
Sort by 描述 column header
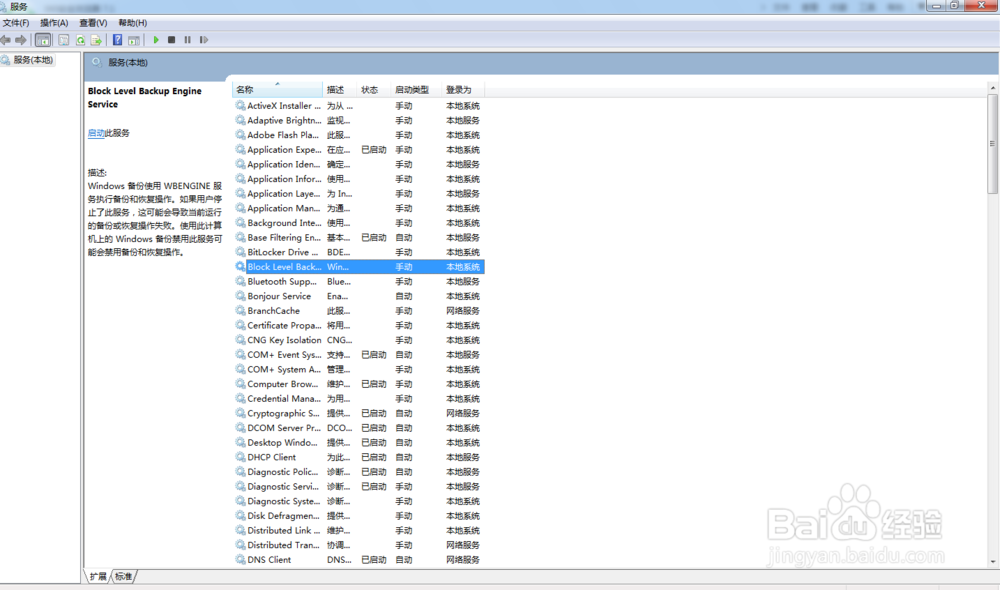[x=340, y=90]
